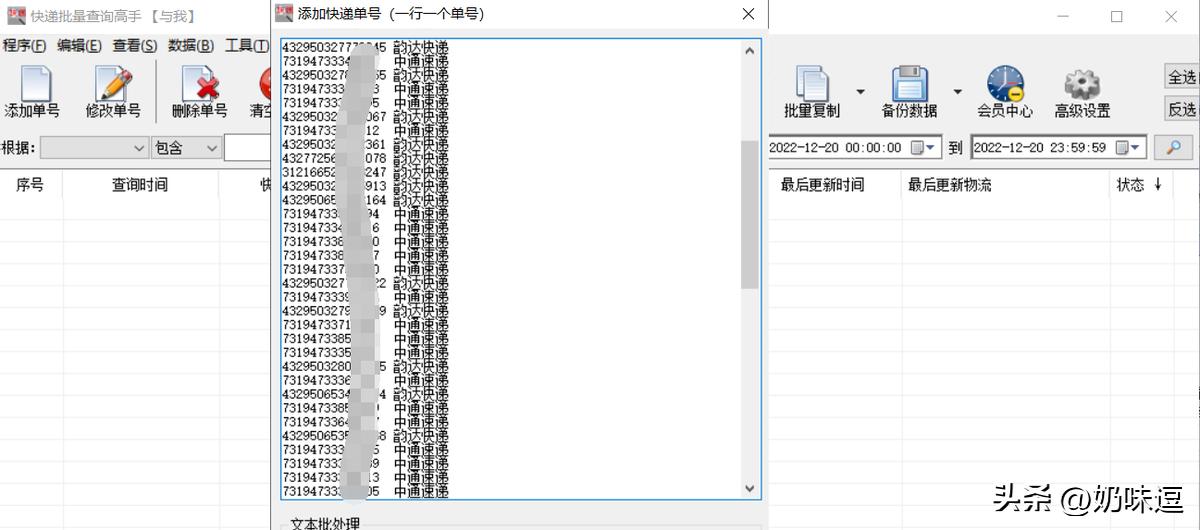
Task: Open the start date 00:00:00 calendar dropdown
Action: pyautogui.click(x=924, y=147)
